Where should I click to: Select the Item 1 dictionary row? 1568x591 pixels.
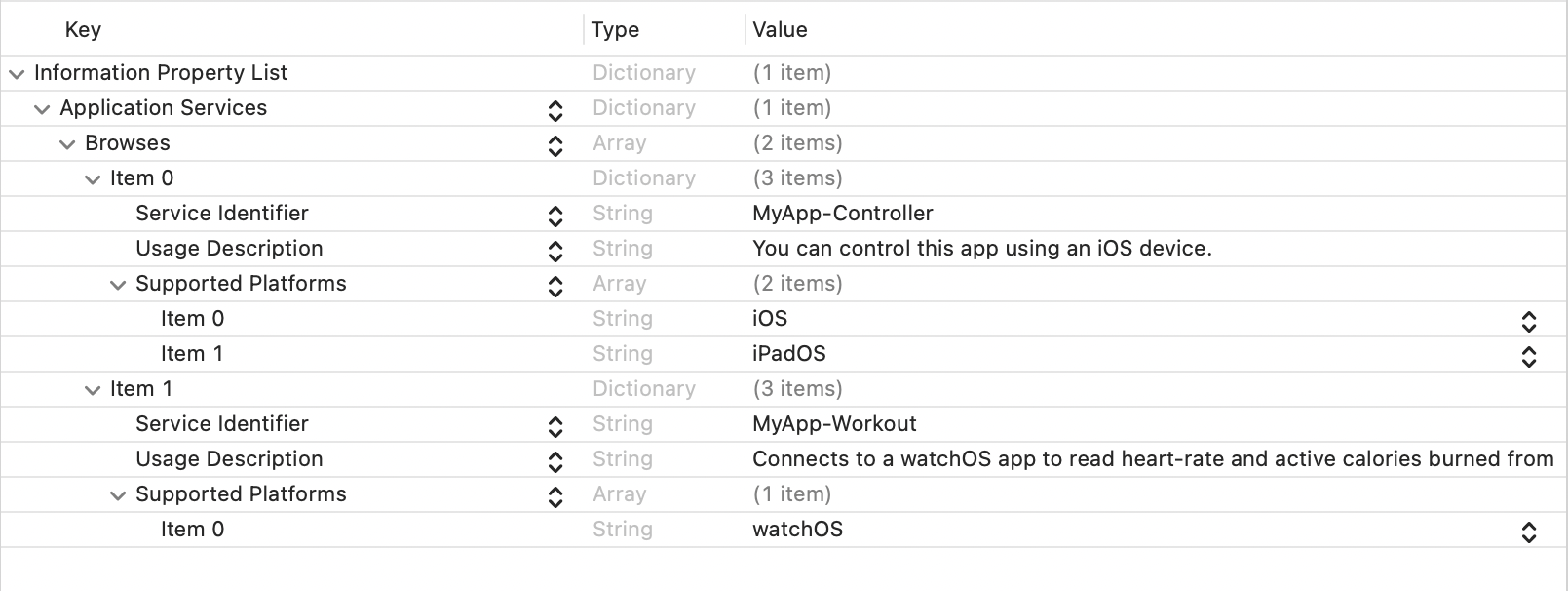141,389
